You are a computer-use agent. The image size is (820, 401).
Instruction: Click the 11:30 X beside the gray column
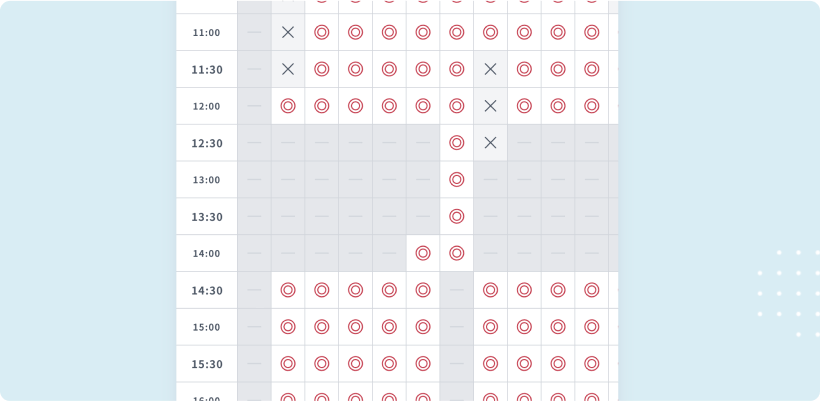click(x=288, y=69)
